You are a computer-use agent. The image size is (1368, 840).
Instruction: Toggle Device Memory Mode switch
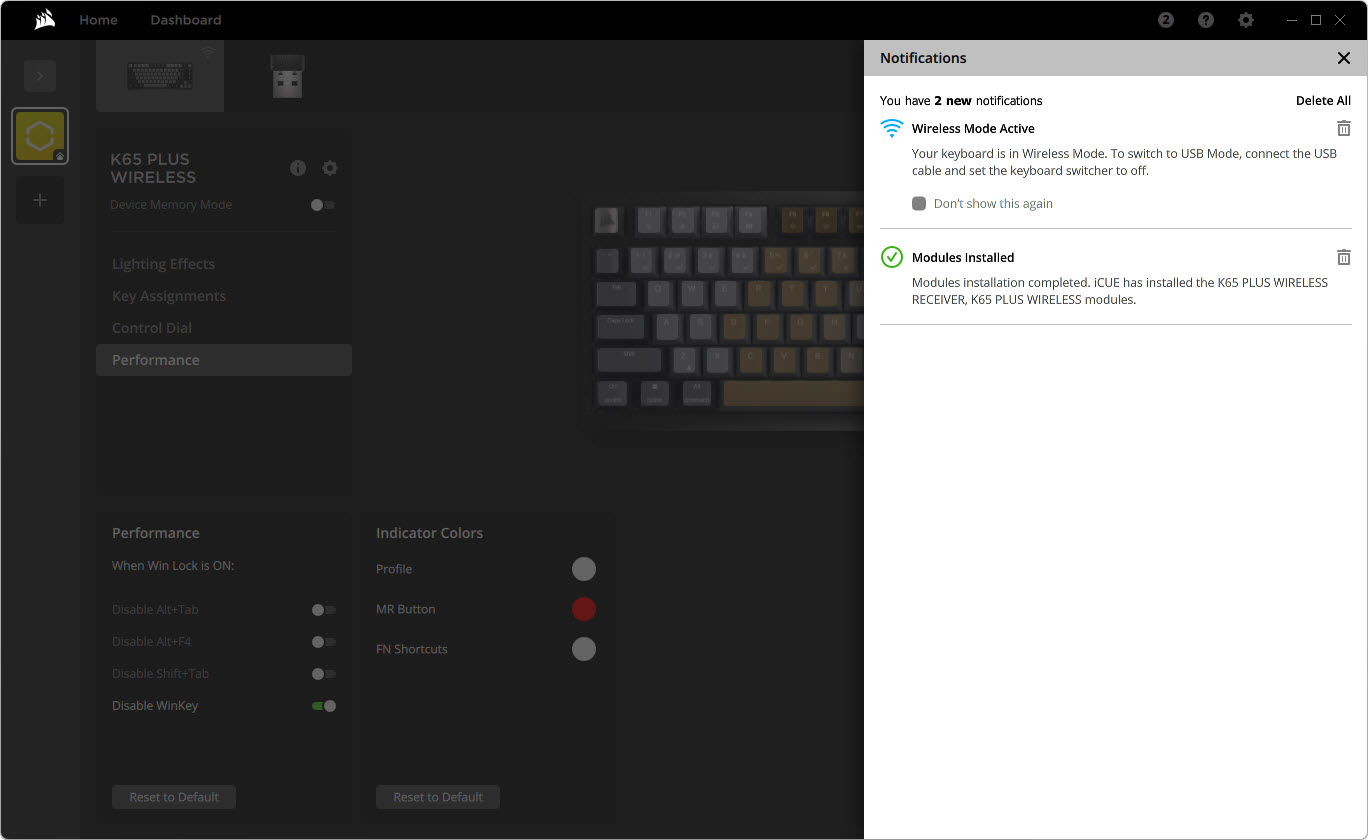point(323,205)
